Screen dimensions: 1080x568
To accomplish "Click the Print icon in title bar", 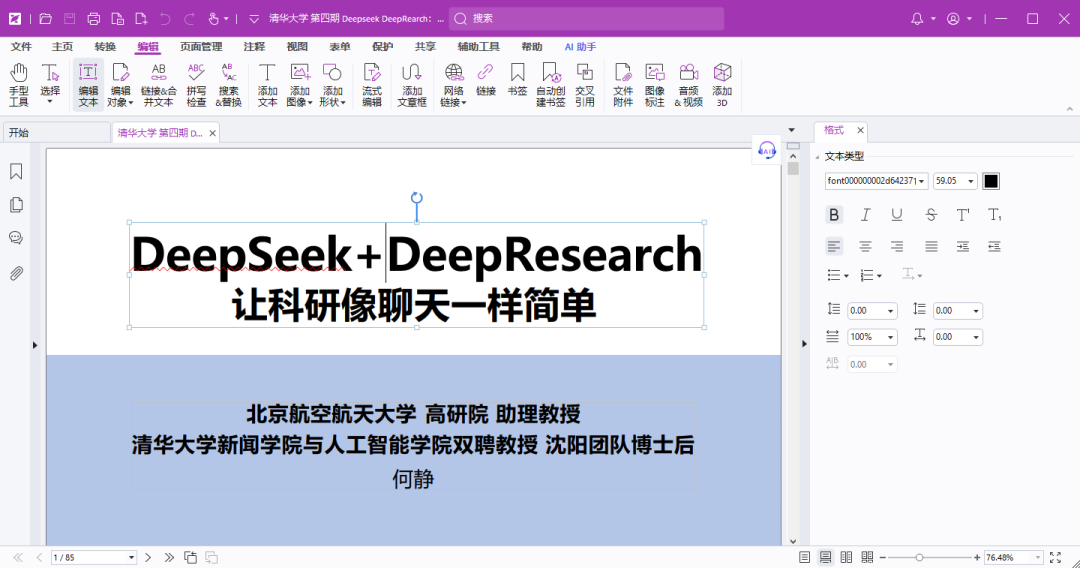I will [x=94, y=19].
